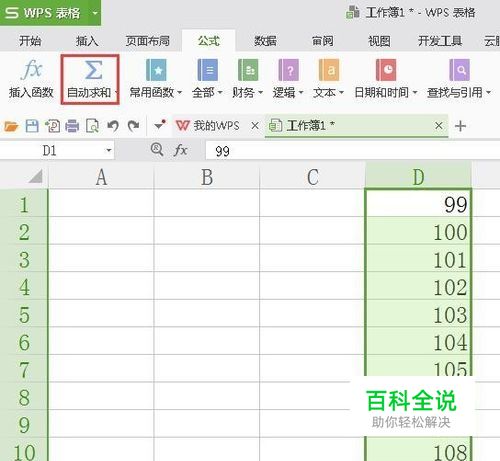The image size is (500, 461).
Task: Click cell containing 101
Action: coord(418,259)
